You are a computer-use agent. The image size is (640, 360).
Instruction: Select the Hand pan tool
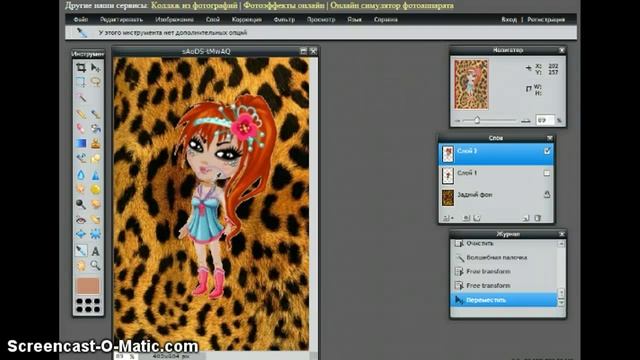pyautogui.click(x=81, y=266)
